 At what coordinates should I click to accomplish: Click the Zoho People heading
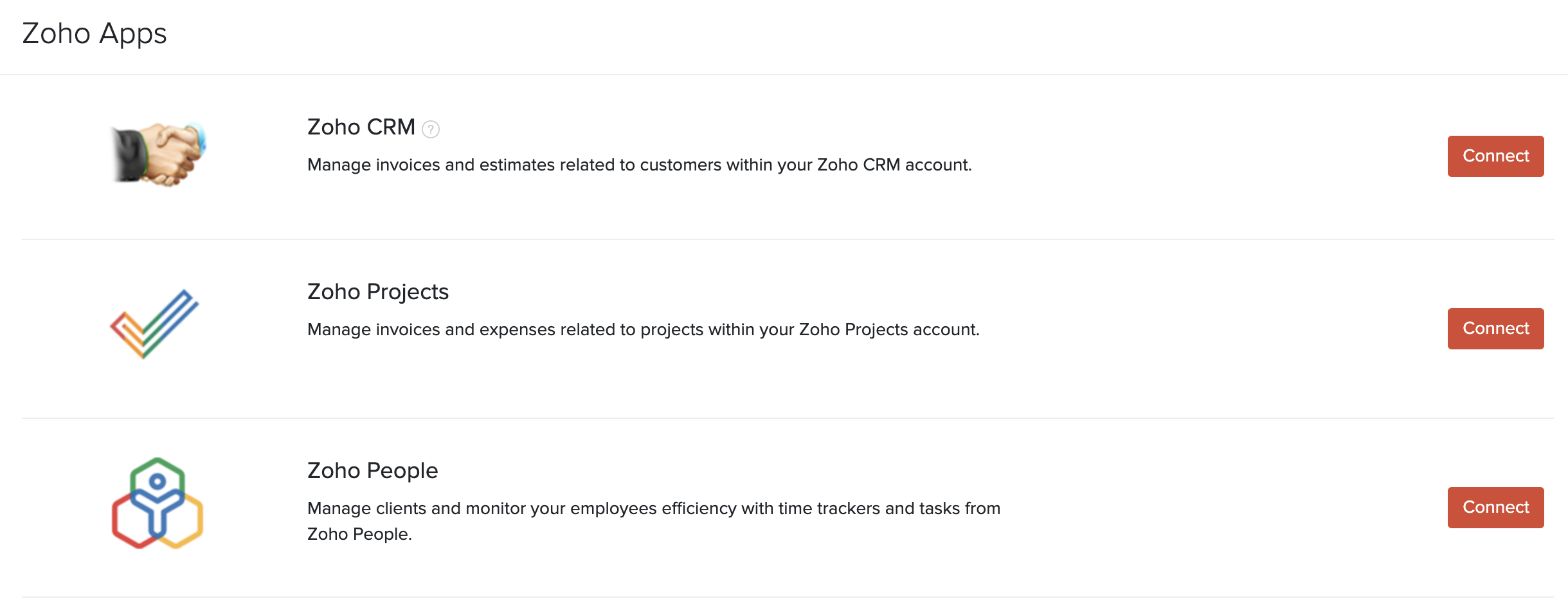click(x=372, y=470)
